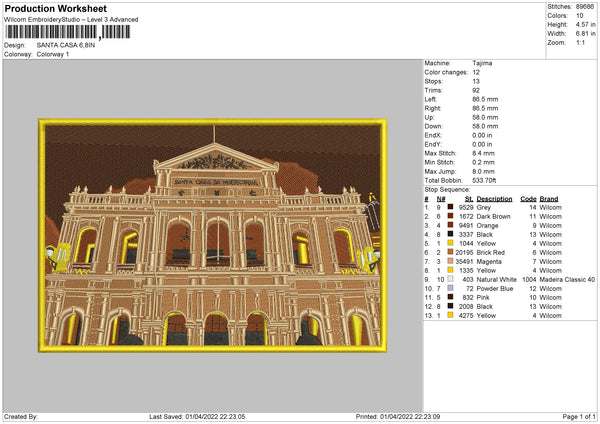
Task: Select the Black swatch with 3337 stitches
Action: coord(450,234)
